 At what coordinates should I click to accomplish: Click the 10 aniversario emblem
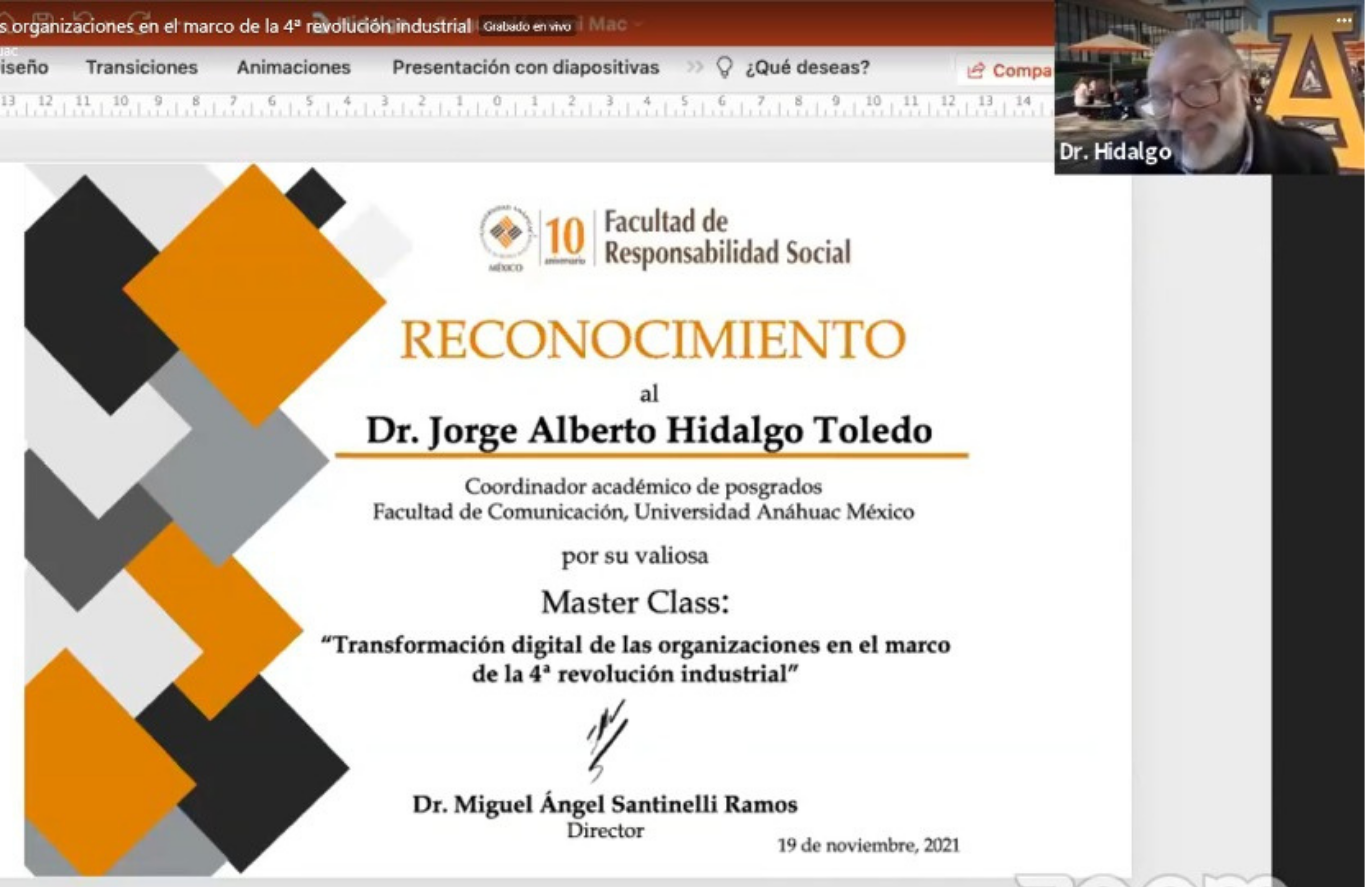click(564, 240)
